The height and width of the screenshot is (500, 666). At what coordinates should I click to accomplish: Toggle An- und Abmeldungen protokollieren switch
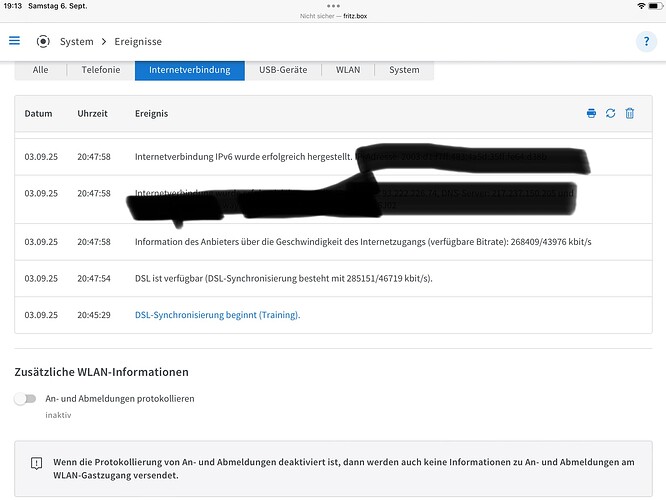tap(25, 398)
